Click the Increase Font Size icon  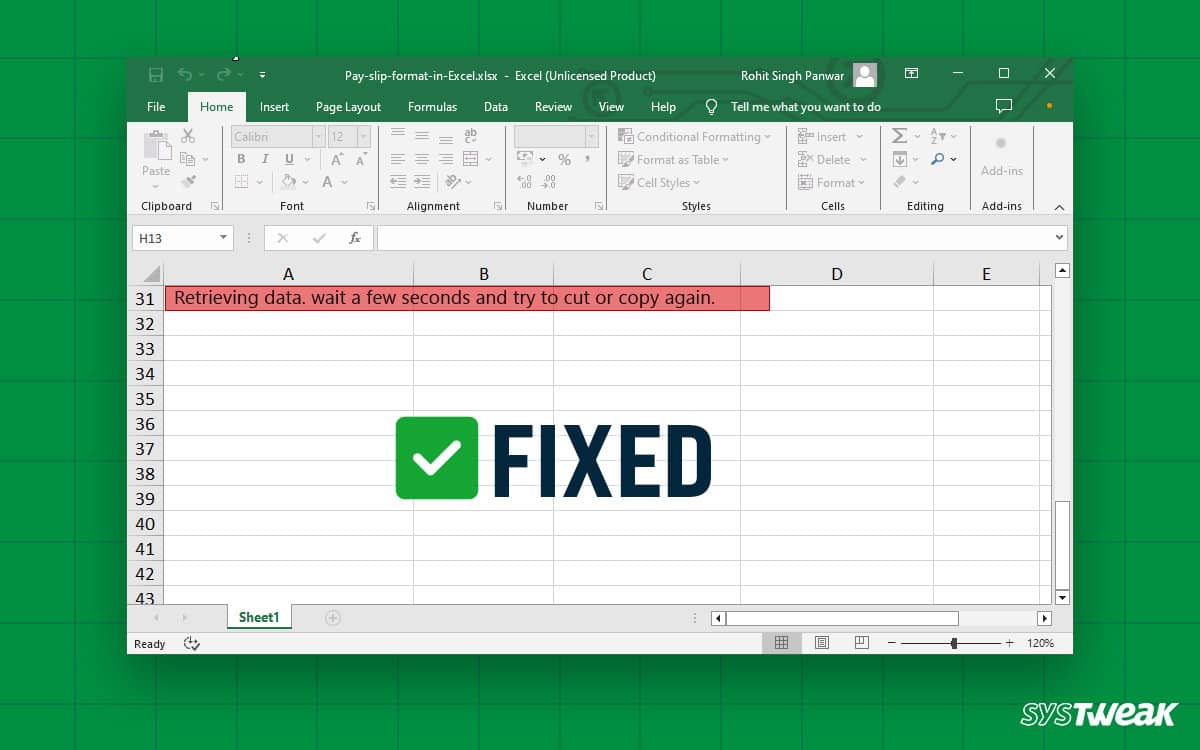point(336,158)
